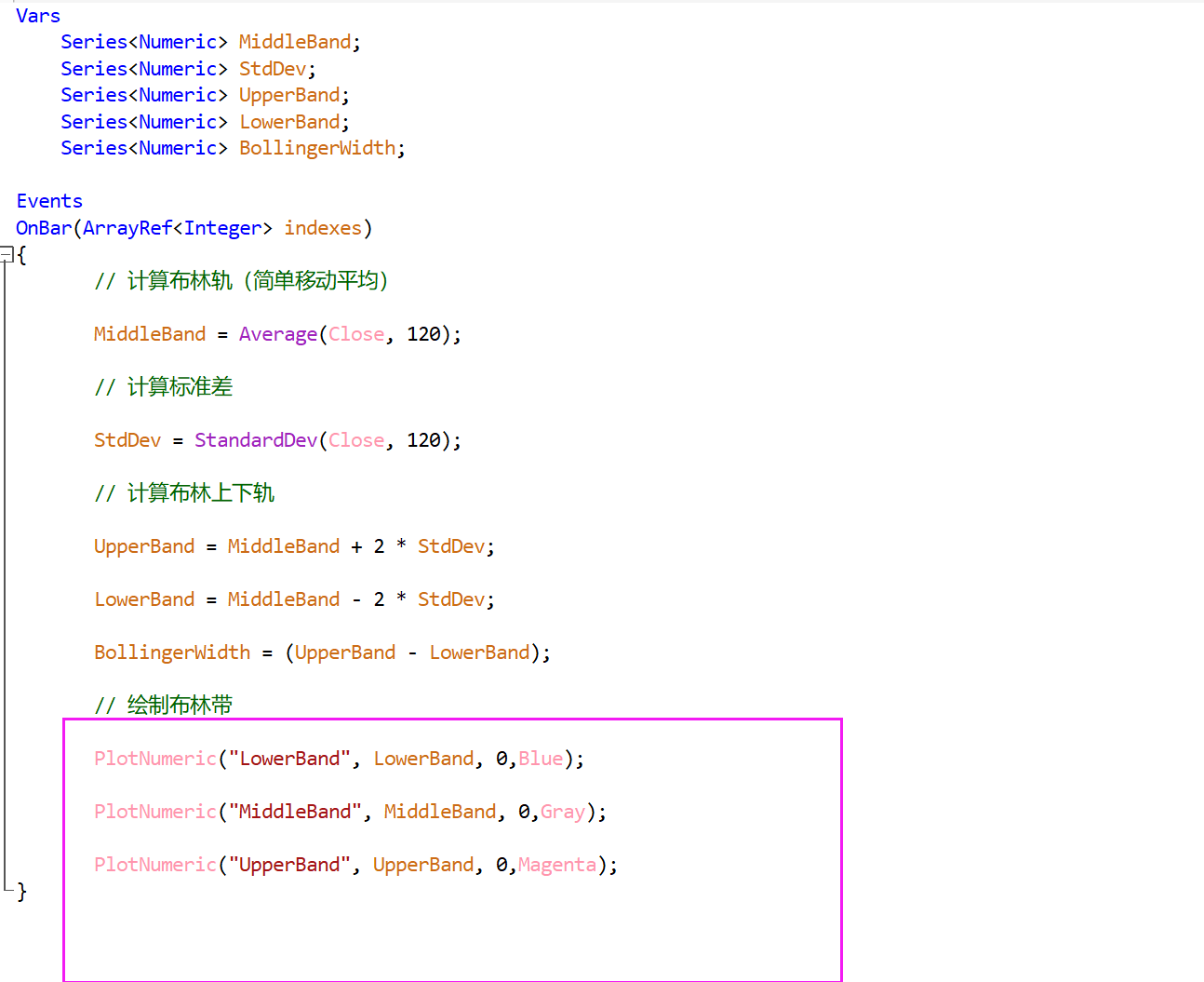Click the Events keyword
This screenshot has height=982, width=1204.
click(49, 201)
